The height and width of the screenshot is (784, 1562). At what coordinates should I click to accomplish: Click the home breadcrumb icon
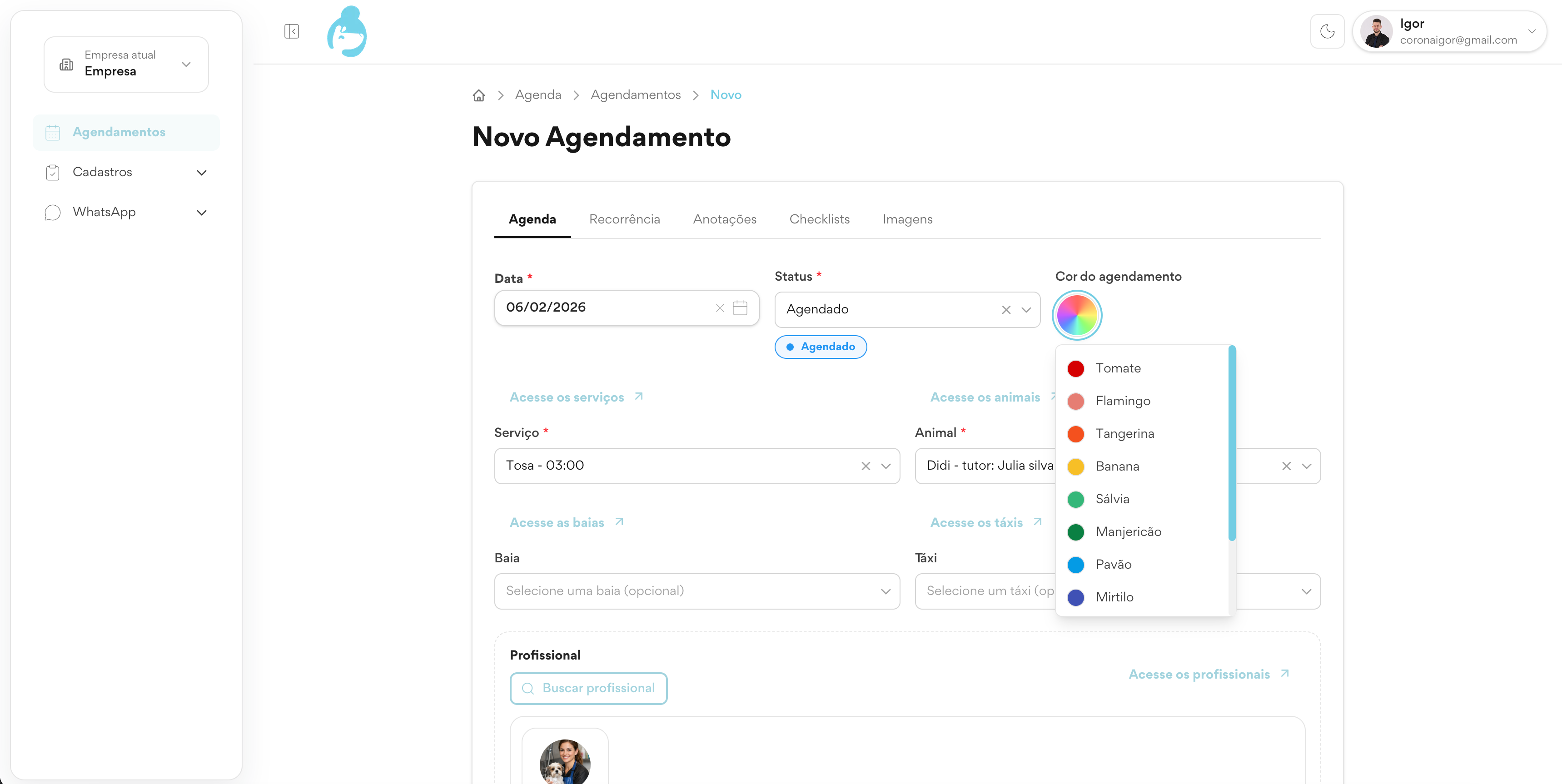[x=478, y=95]
